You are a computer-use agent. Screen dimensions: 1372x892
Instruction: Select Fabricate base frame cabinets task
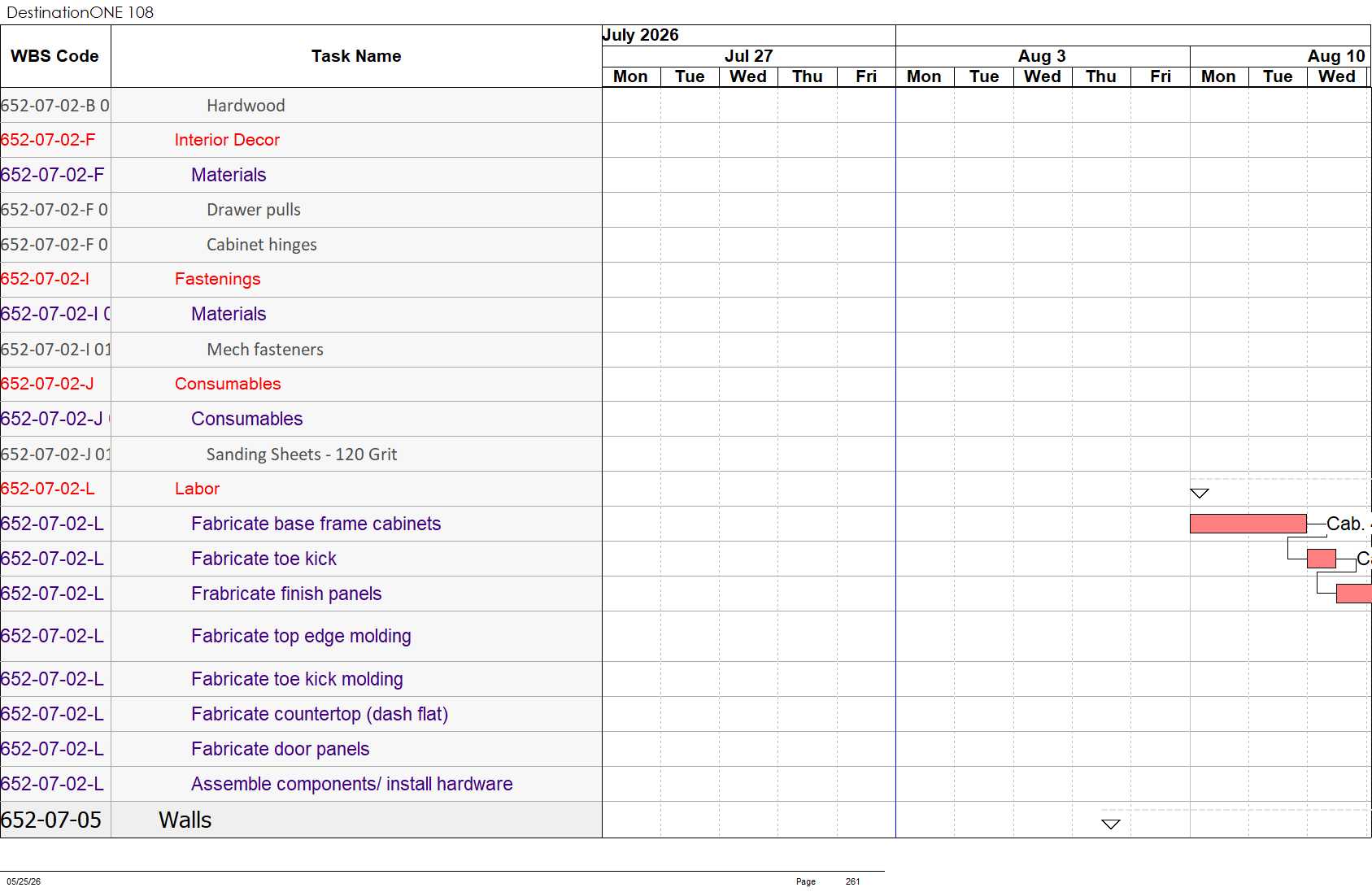[x=316, y=524]
